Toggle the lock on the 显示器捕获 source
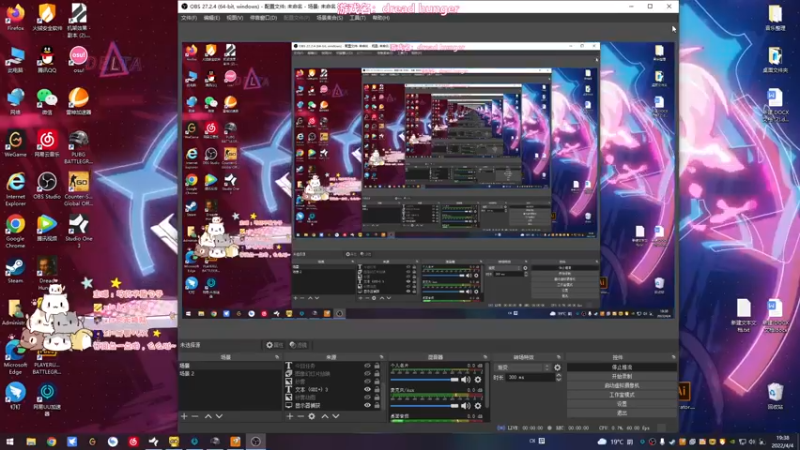This screenshot has height=450, width=800. (377, 405)
